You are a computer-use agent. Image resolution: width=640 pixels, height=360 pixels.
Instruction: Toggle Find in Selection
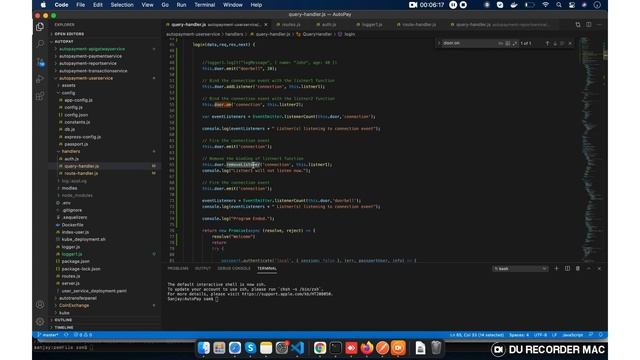click(562, 43)
